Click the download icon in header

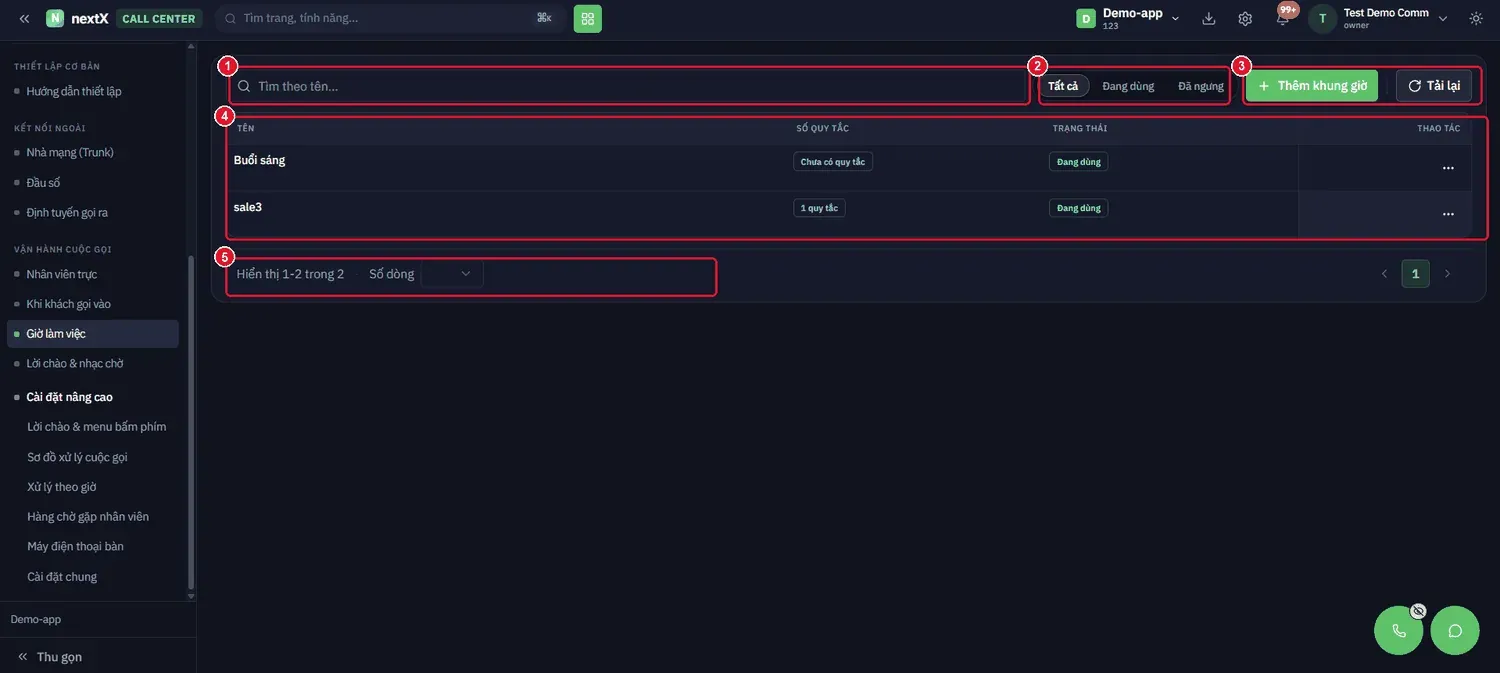coord(1209,18)
